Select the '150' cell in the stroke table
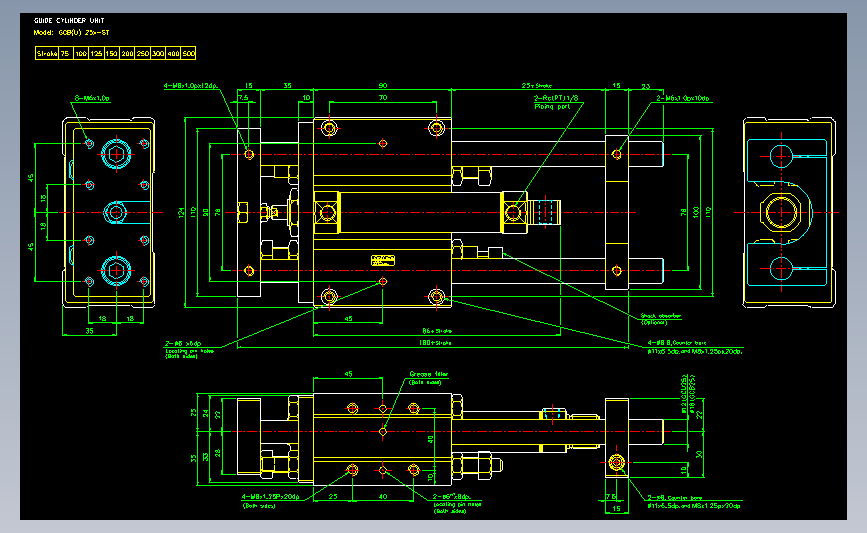This screenshot has width=867, height=533. pyautogui.click(x=112, y=54)
